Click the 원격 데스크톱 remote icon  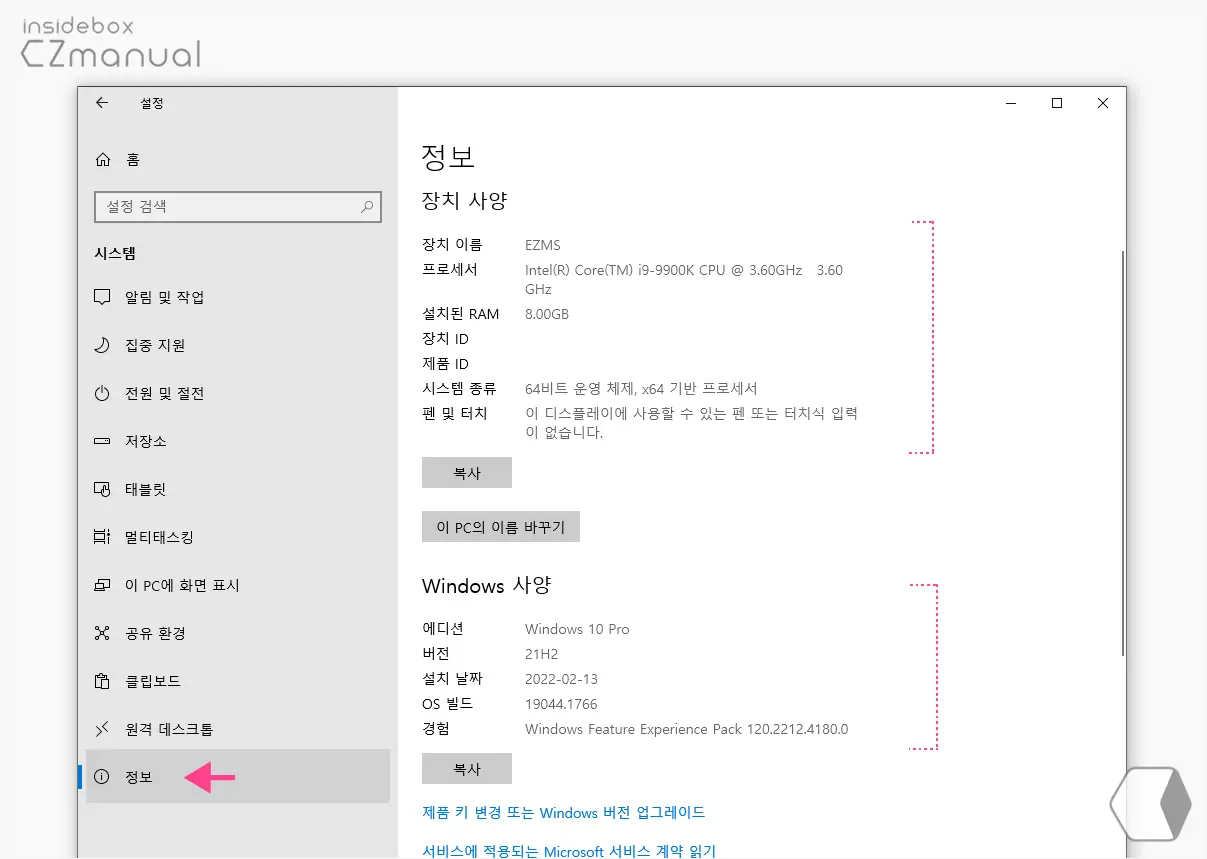click(x=102, y=729)
